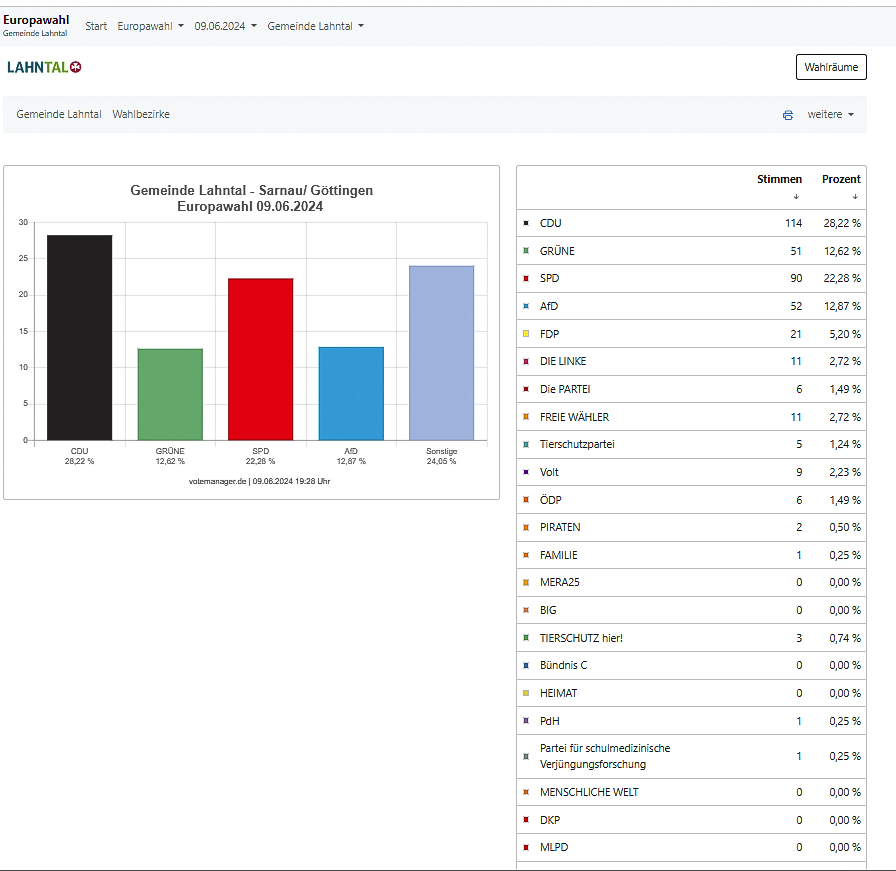Click the CDU black color marker

(526, 224)
